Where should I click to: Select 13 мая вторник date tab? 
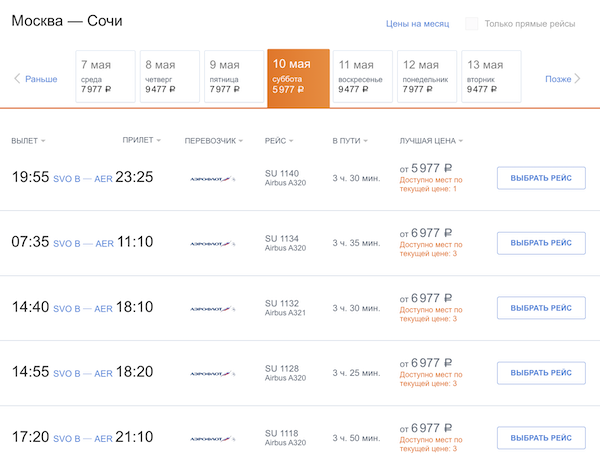[489, 77]
